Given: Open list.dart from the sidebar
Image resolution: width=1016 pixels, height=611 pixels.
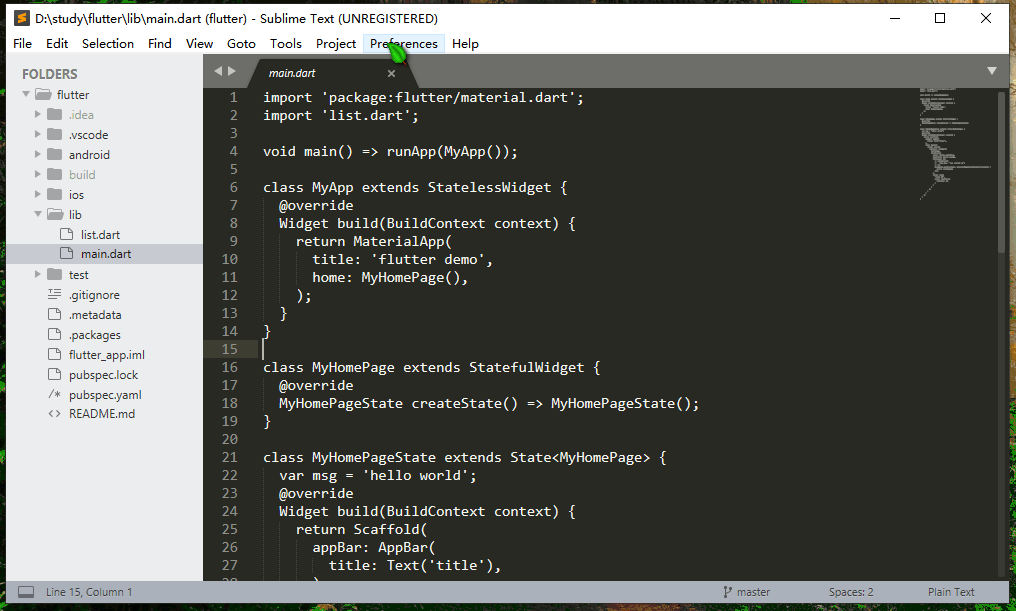Looking at the screenshot, I should [100, 235].
